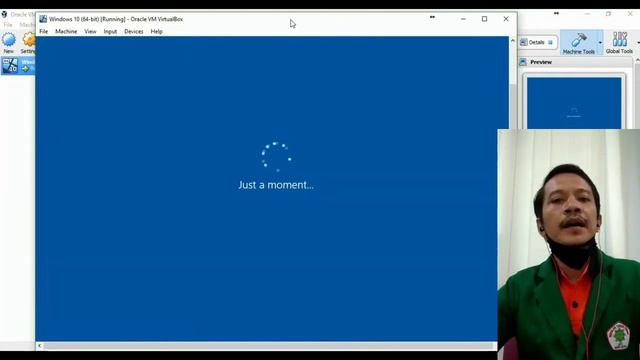640x360 pixels.
Task: Click the vertical scrollbar up arrow
Action: coord(513,40)
